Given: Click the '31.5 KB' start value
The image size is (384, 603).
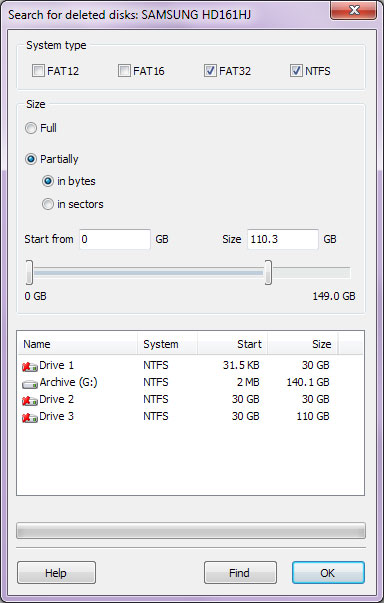Looking at the screenshot, I should tap(241, 365).
